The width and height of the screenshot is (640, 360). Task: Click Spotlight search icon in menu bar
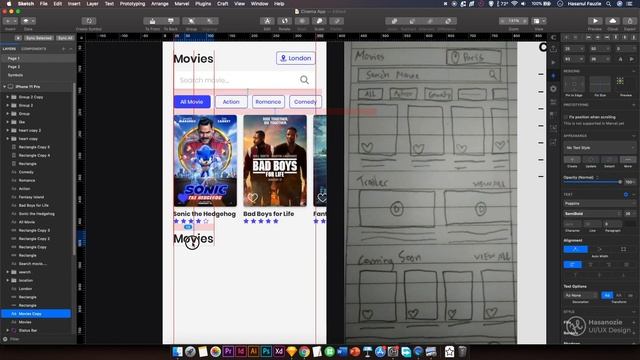608,4
